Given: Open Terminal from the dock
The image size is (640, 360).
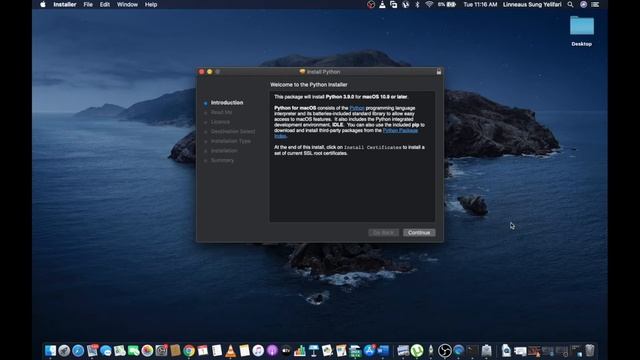Looking at the screenshot, I should click(473, 351).
